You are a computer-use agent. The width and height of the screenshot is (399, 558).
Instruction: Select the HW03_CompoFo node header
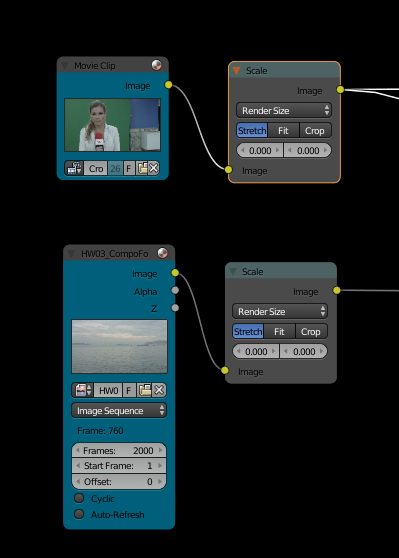(x=119, y=253)
